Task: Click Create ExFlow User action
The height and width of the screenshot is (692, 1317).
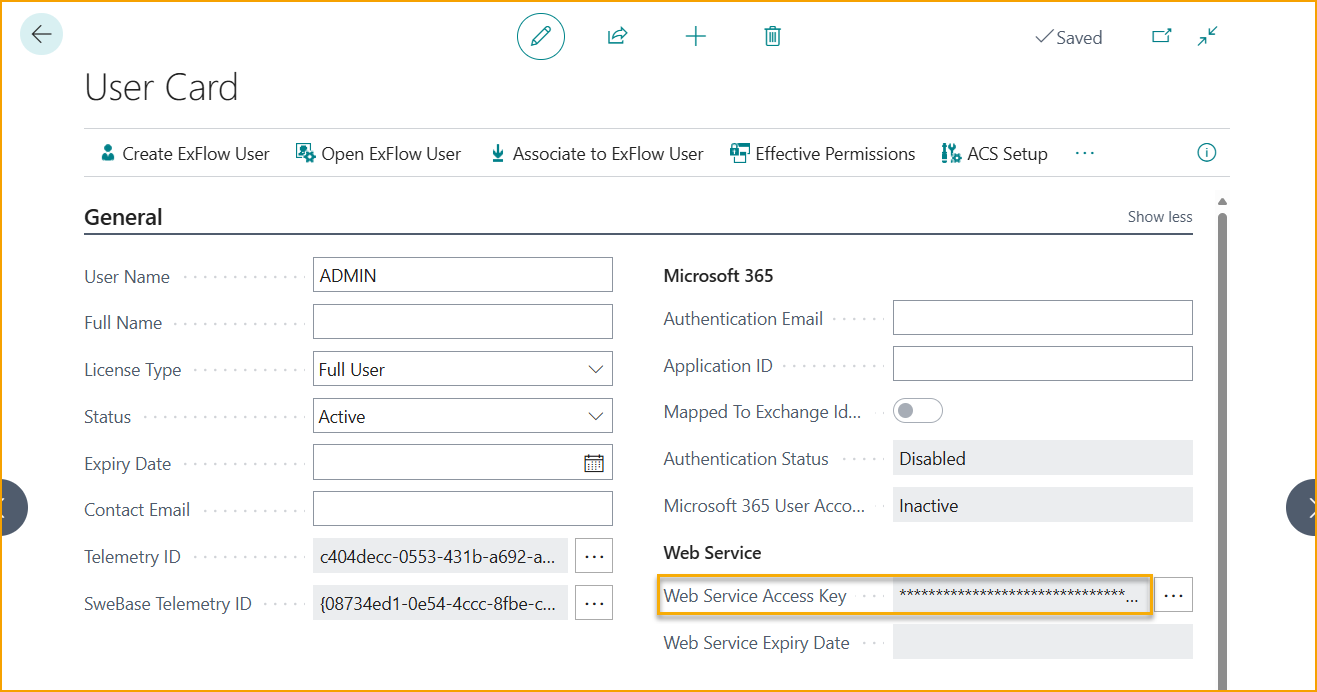Action: click(x=185, y=154)
